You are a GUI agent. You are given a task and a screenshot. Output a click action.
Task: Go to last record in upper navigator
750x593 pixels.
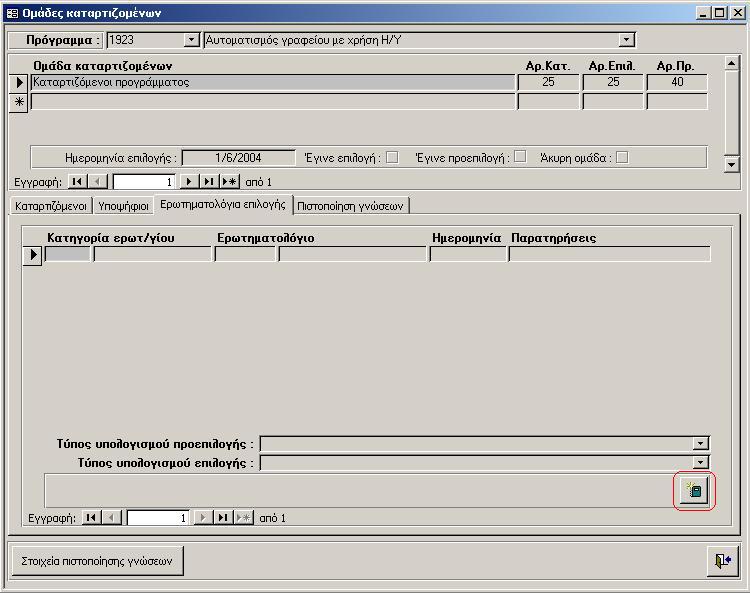click(208, 182)
